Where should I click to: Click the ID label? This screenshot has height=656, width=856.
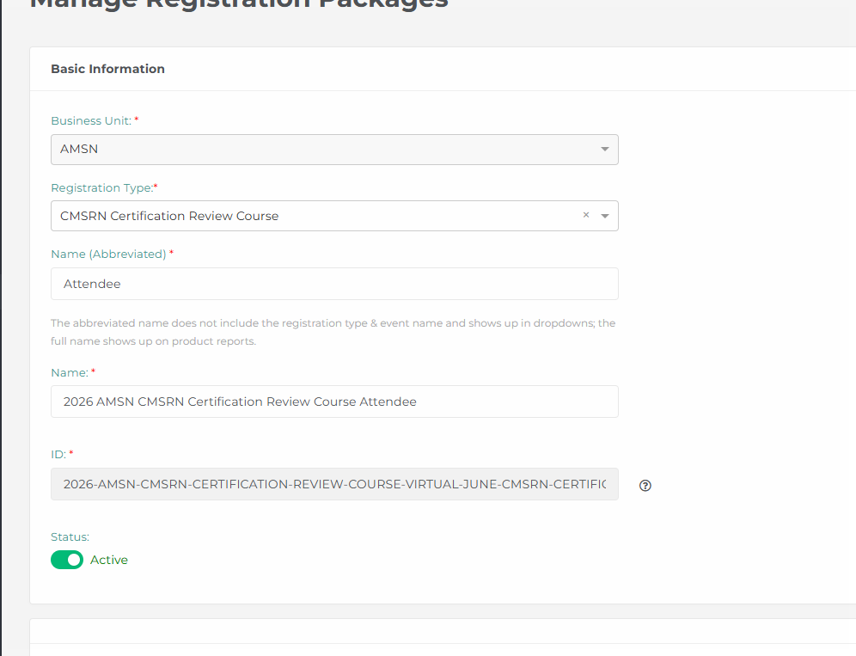(x=58, y=454)
